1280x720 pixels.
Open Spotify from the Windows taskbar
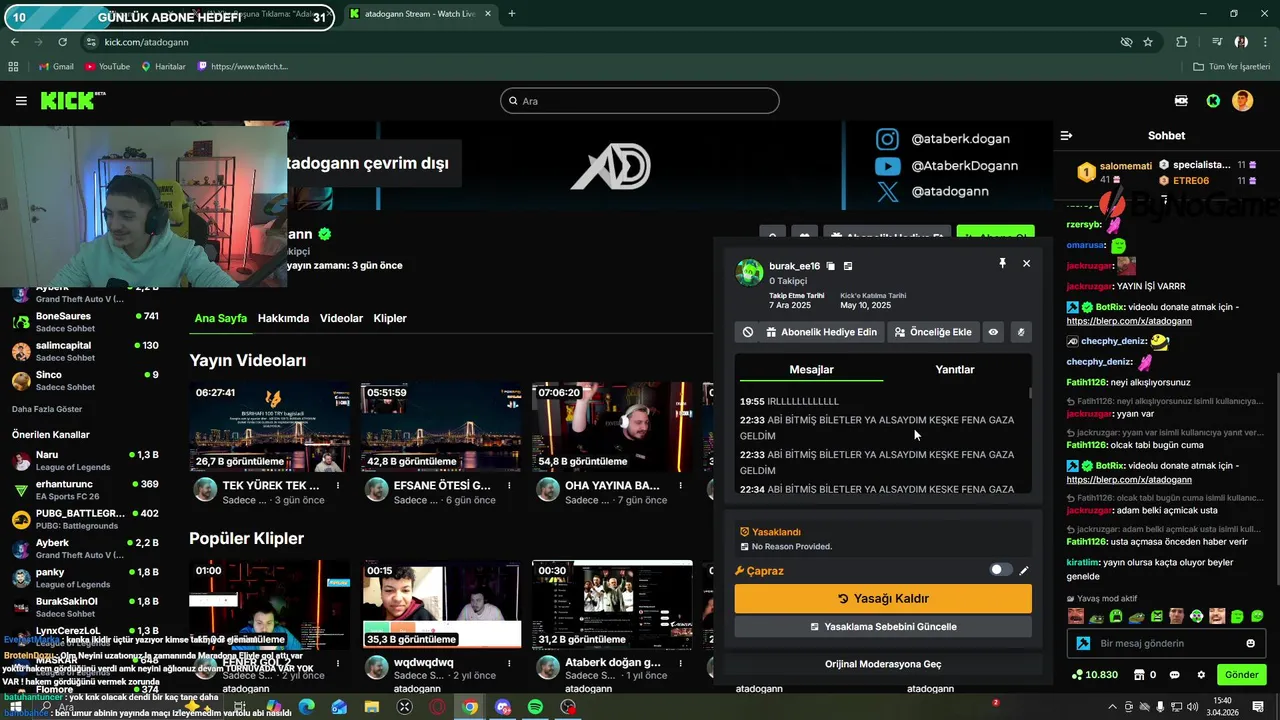[535, 707]
